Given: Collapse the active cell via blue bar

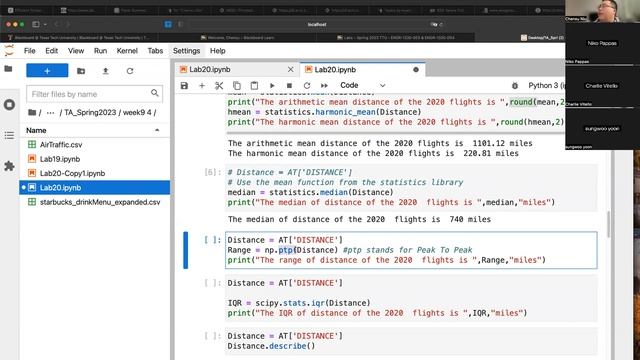Looking at the screenshot, I should click(186, 250).
